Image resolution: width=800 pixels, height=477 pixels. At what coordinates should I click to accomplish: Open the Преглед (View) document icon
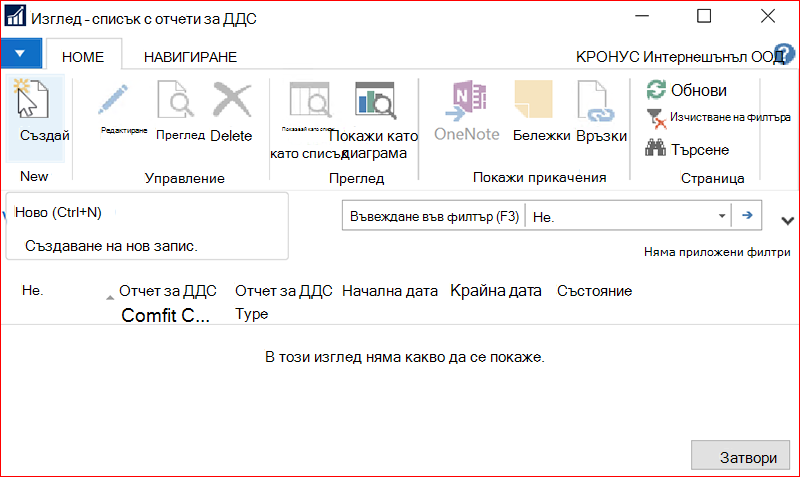[176, 99]
